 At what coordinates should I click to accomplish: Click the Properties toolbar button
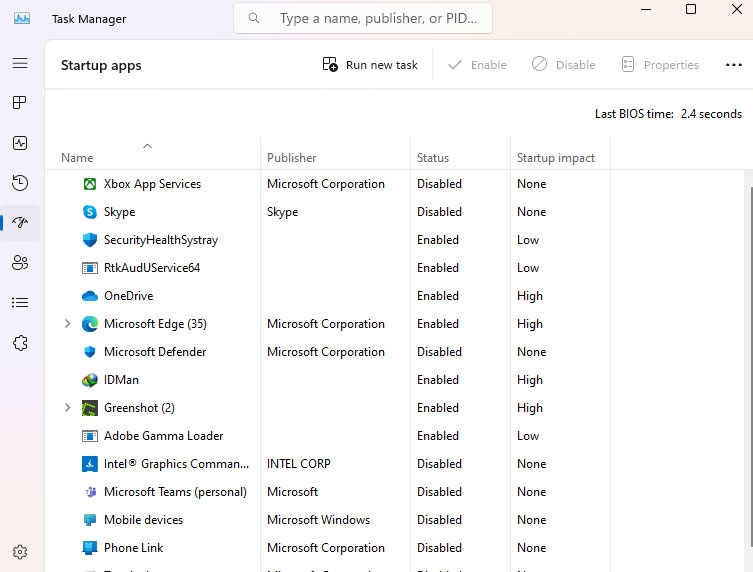pos(660,65)
